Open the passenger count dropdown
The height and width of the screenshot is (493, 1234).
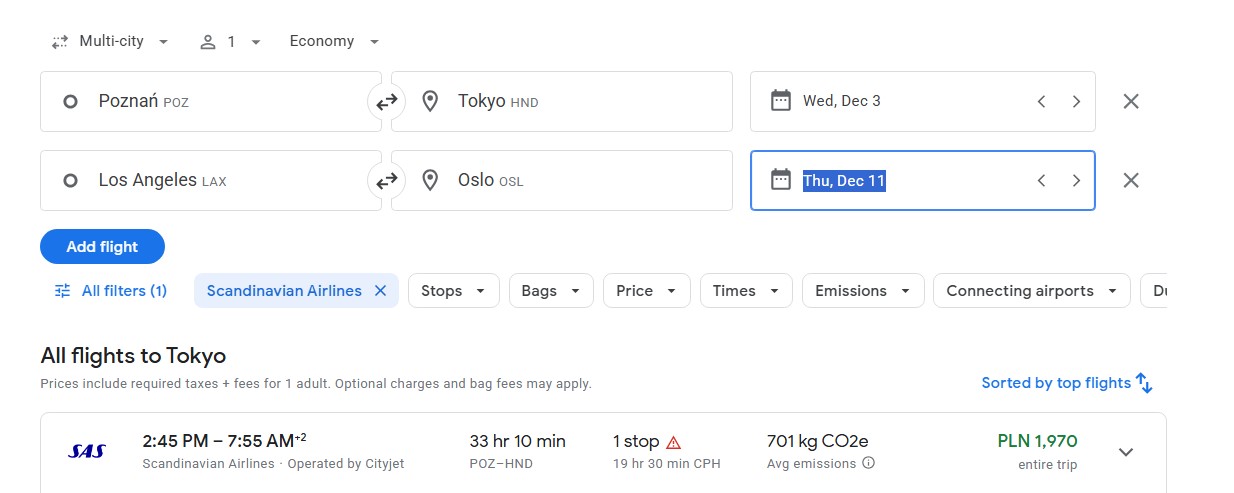click(230, 42)
